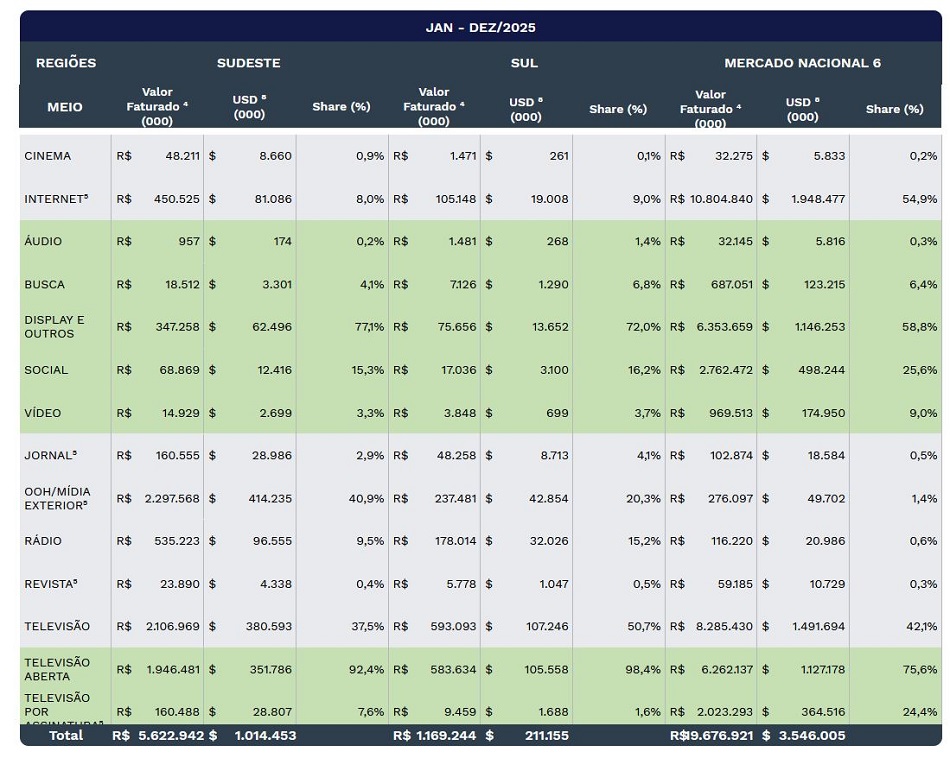Select the OOH/MÍDIA EXTERIOR row label

point(56,498)
